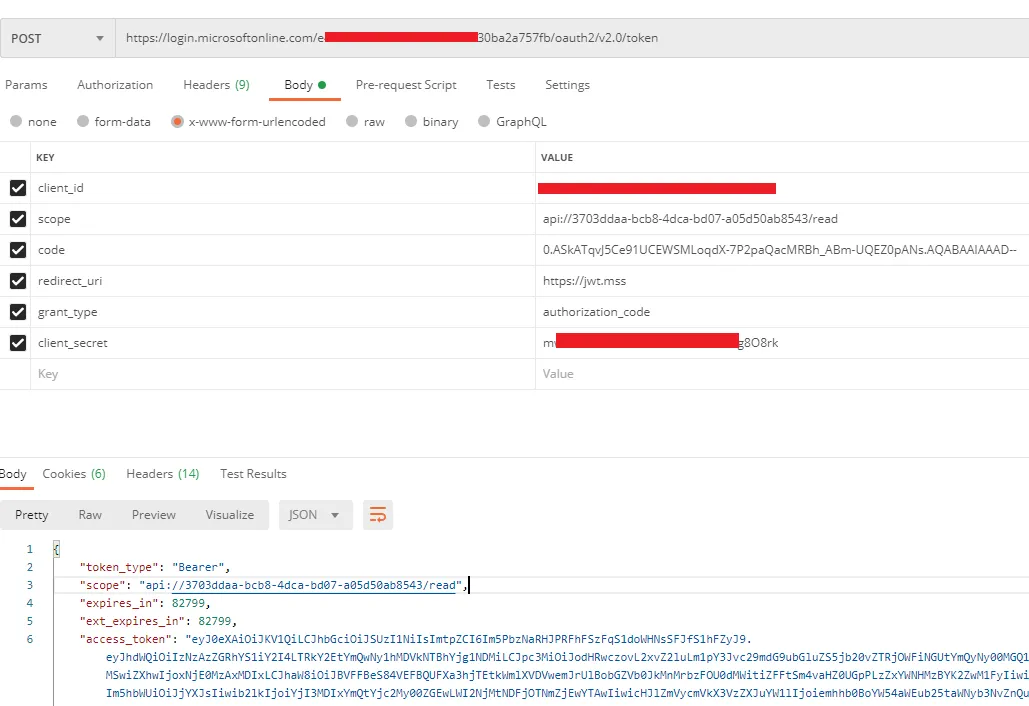Click the "access_token" key in response
Screen dimensions: 1029x706
[x=125, y=639]
